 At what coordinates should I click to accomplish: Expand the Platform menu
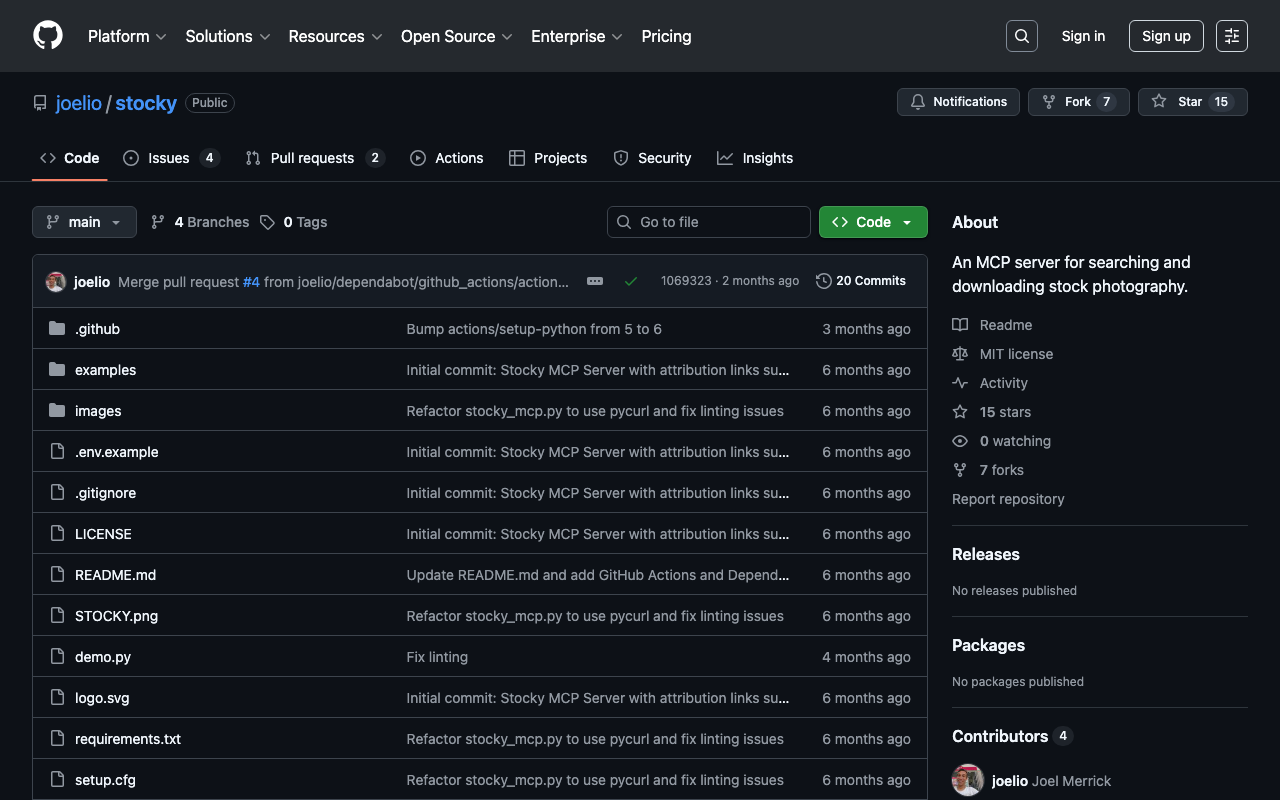pyautogui.click(x=126, y=36)
